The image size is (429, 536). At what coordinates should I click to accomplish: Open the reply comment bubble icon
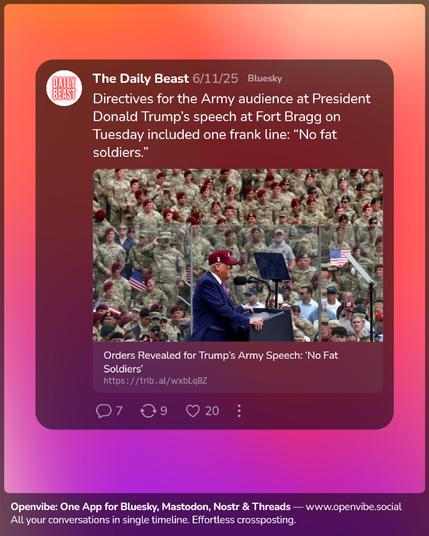[103, 411]
